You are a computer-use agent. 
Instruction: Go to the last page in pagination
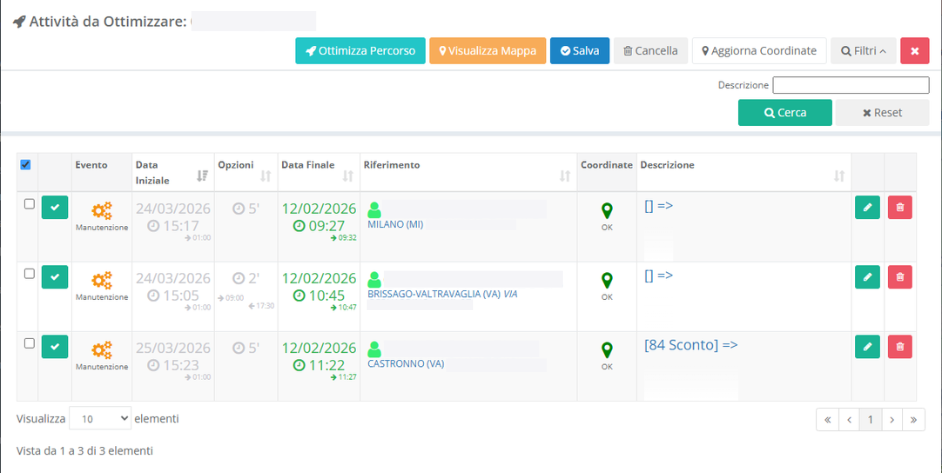tap(913, 420)
